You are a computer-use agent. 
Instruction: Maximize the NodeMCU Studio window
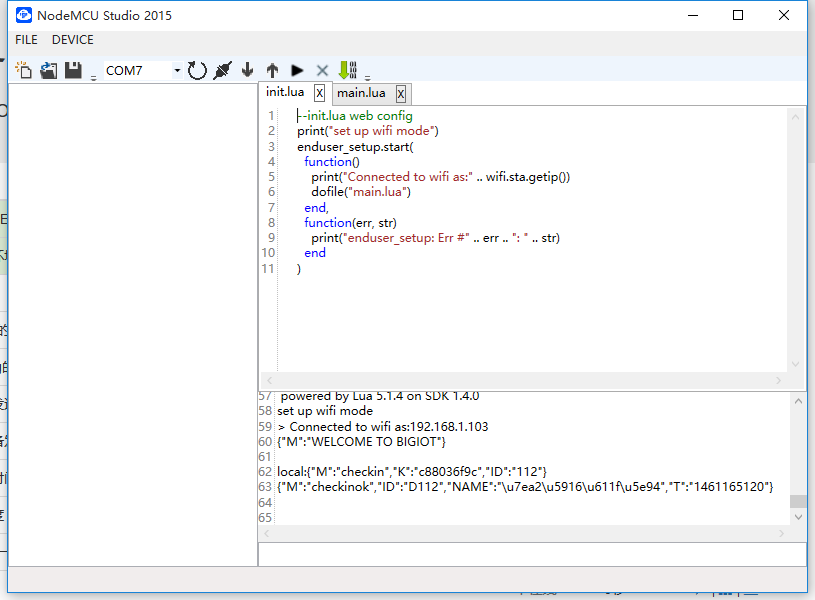[x=738, y=15]
